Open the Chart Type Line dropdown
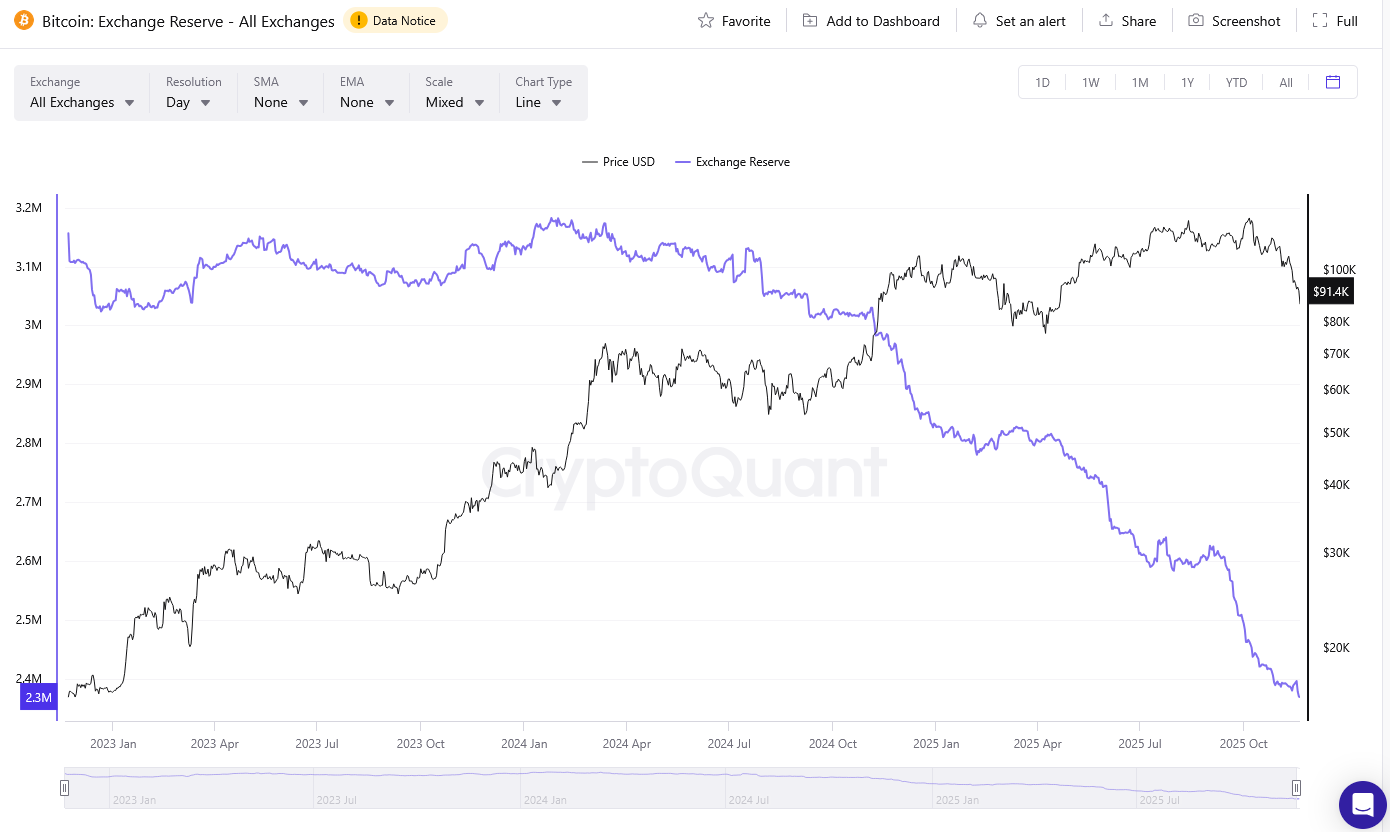The width and height of the screenshot is (1390, 832). [538, 102]
